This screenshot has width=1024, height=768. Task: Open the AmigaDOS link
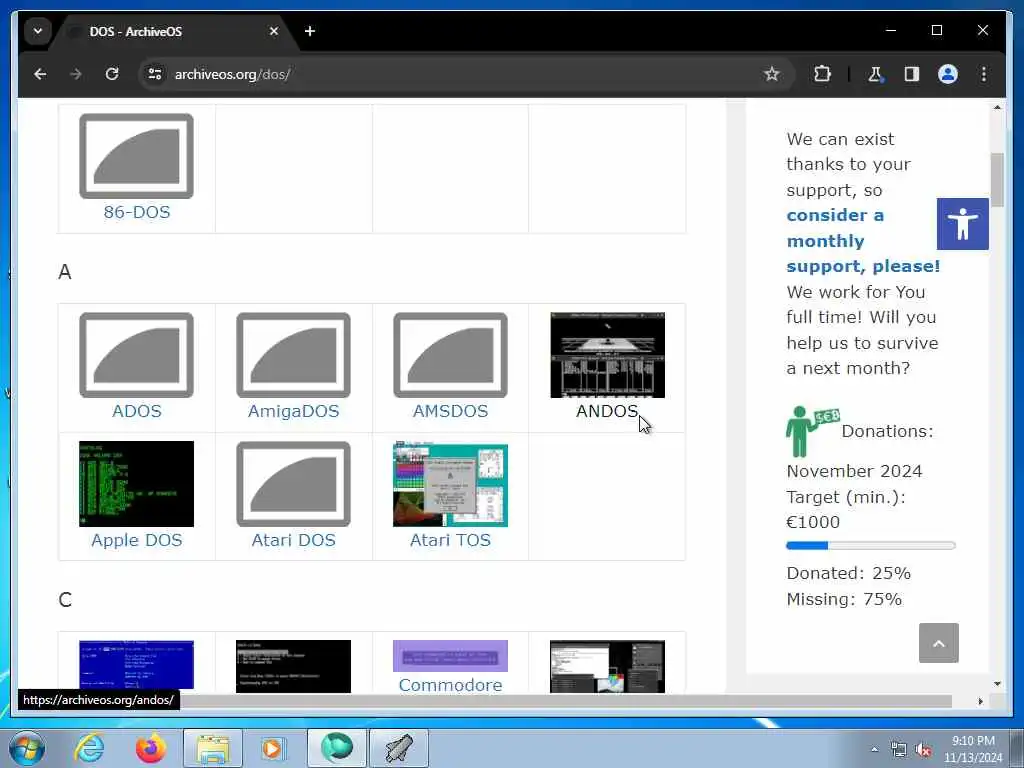coord(293,411)
